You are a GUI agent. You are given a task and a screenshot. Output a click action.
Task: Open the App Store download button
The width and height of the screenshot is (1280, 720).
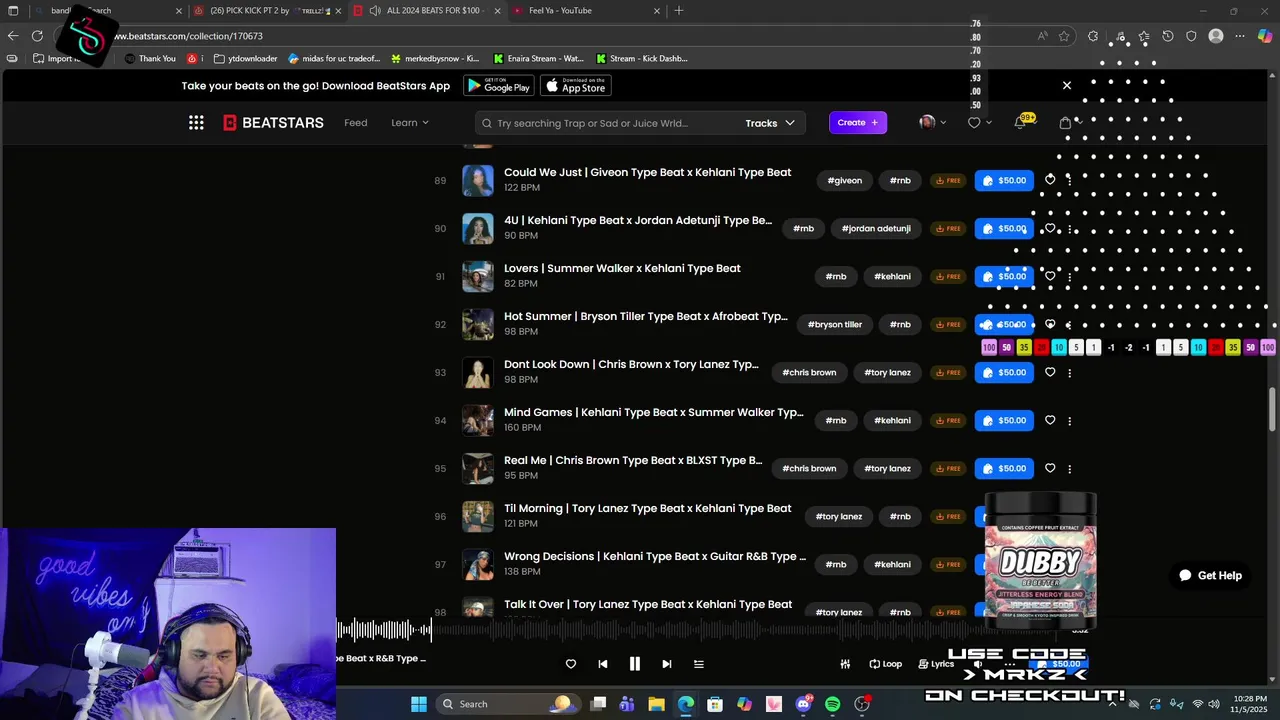tap(576, 86)
